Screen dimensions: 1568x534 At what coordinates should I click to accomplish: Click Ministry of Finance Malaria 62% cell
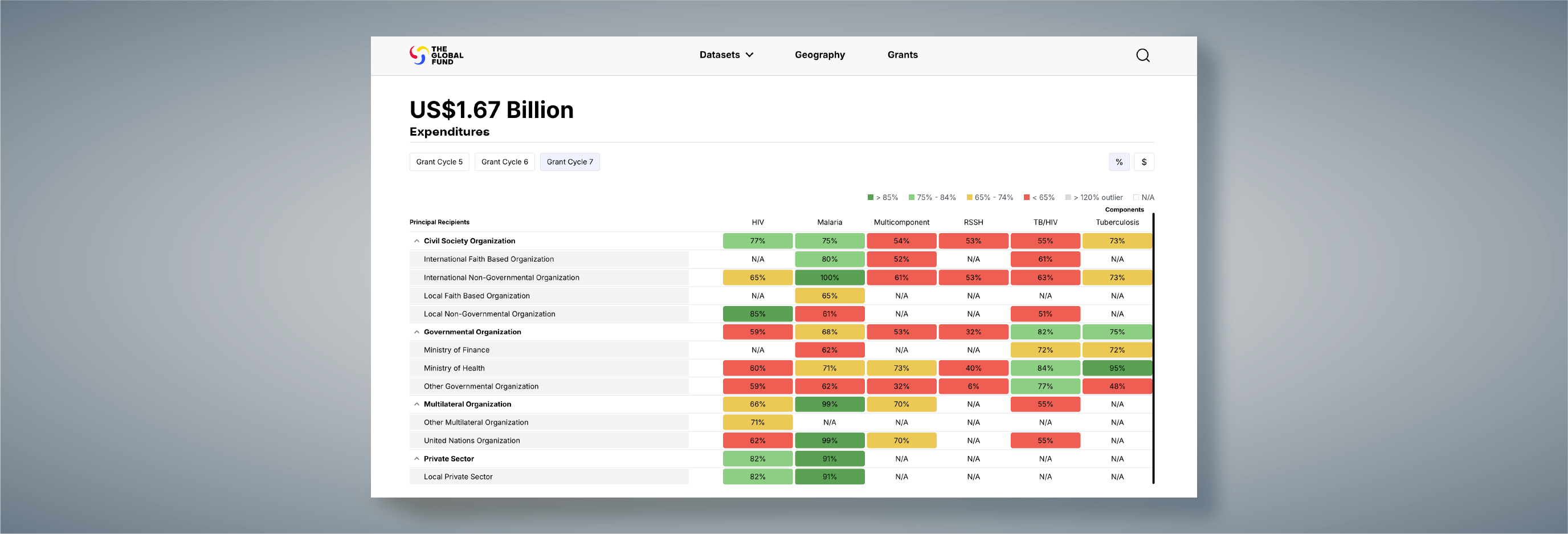[x=829, y=350]
